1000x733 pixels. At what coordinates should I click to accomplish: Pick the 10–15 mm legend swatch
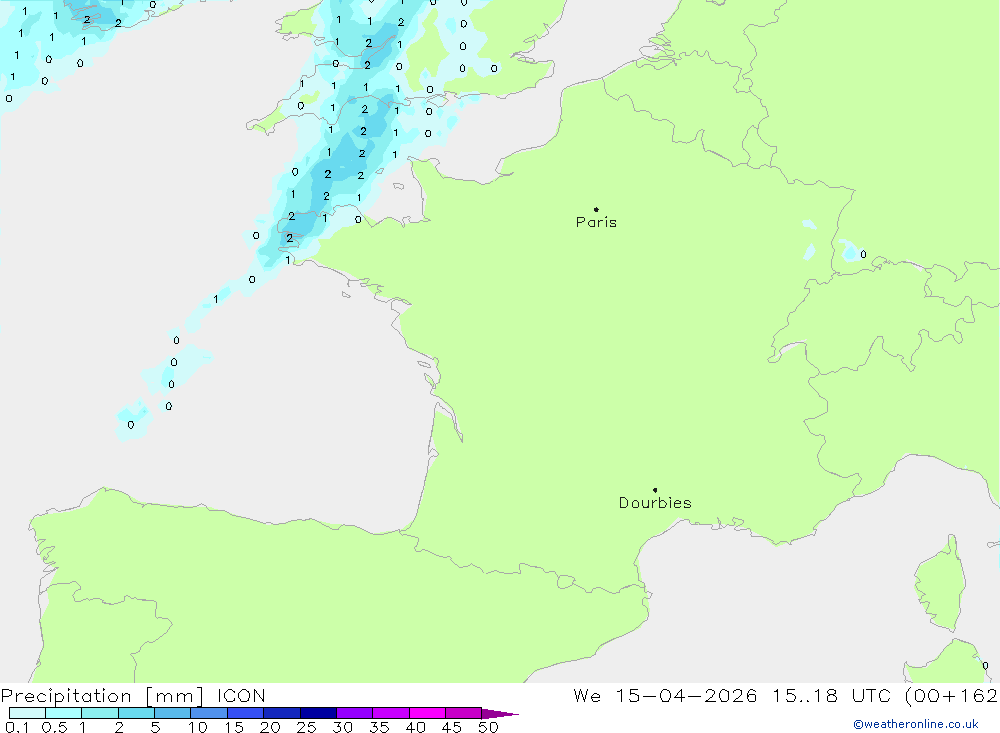click(209, 713)
